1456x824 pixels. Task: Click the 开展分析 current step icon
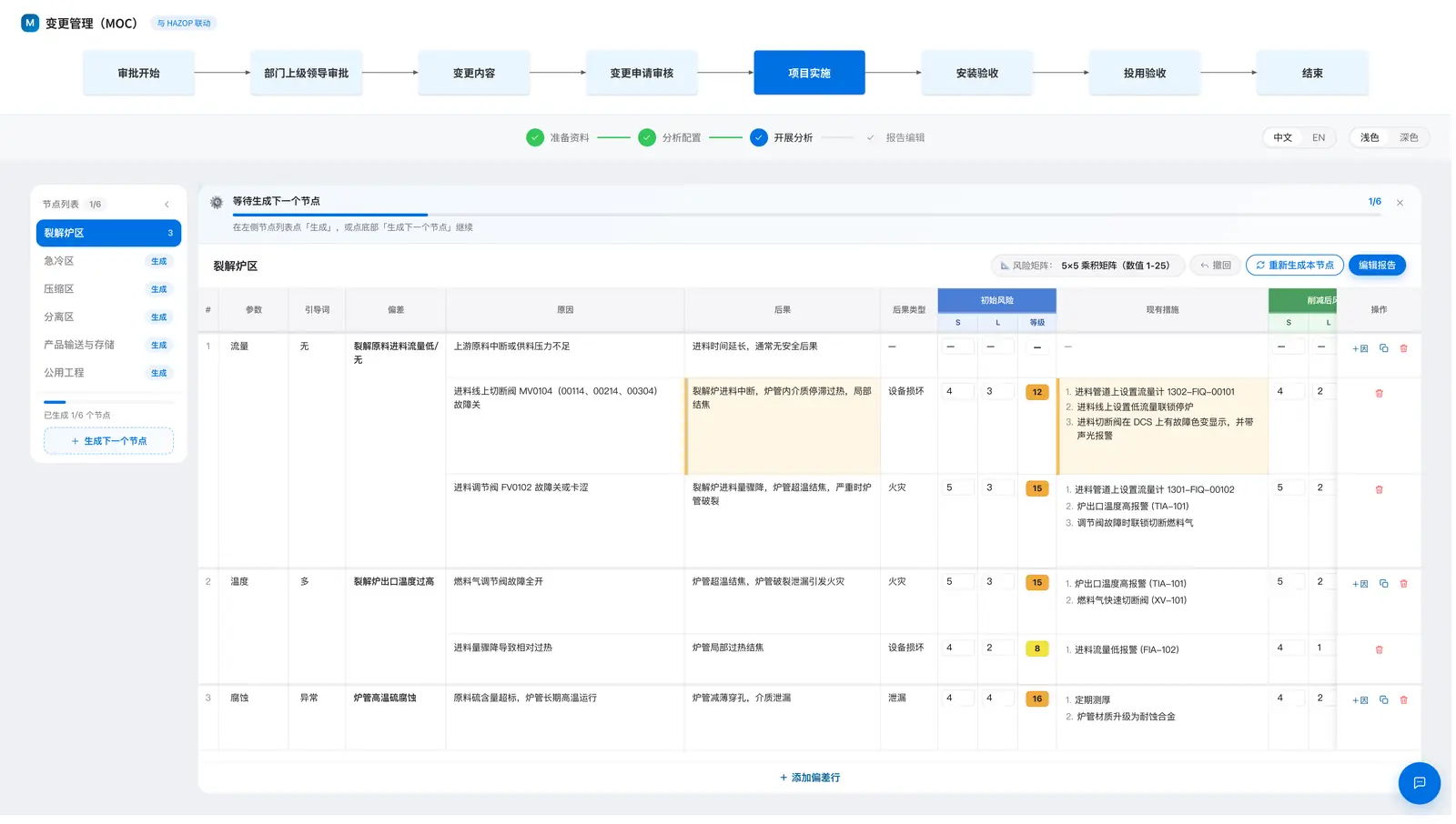[759, 137]
